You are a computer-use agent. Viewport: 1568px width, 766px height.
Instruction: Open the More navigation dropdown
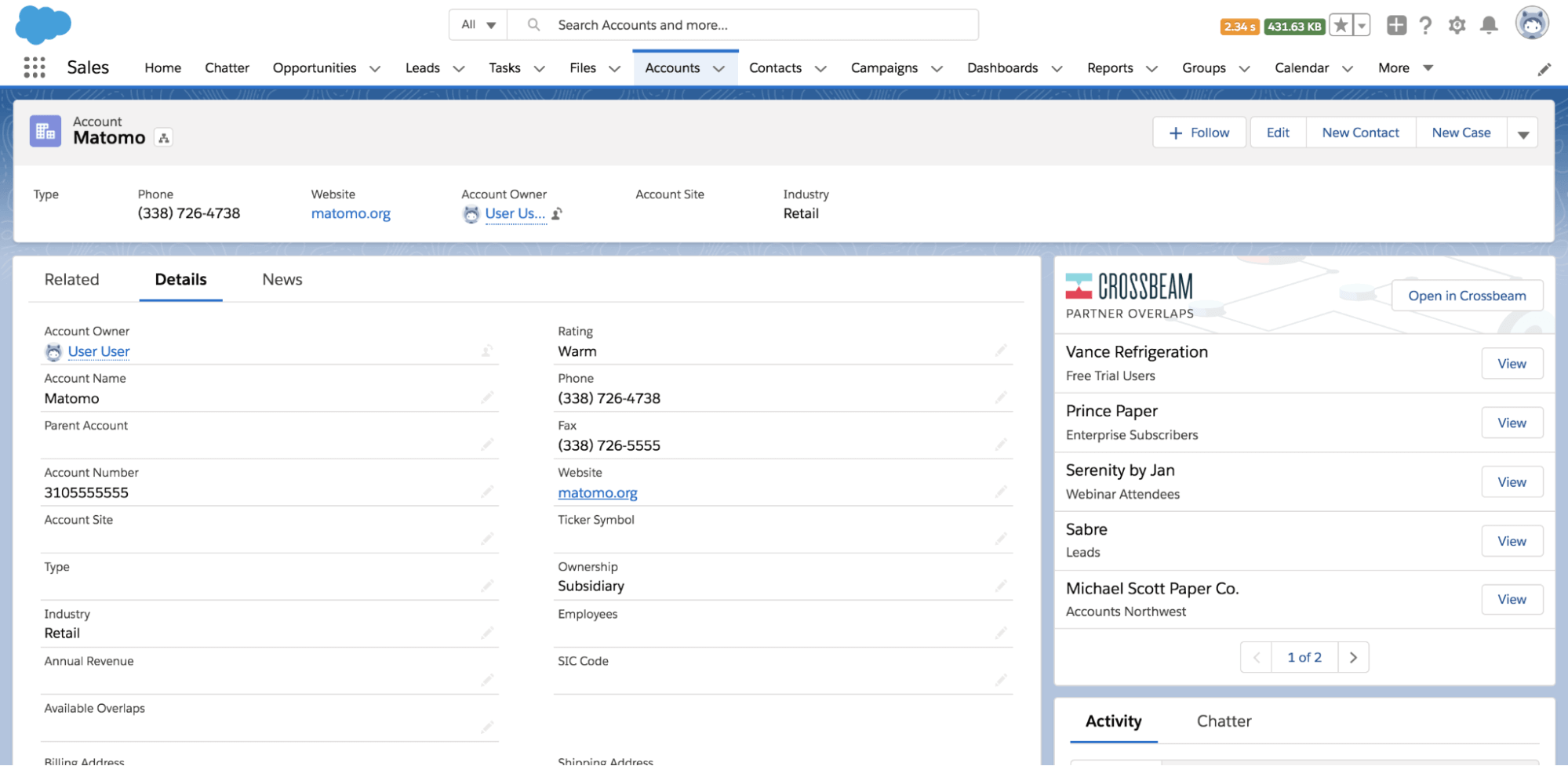[1406, 68]
